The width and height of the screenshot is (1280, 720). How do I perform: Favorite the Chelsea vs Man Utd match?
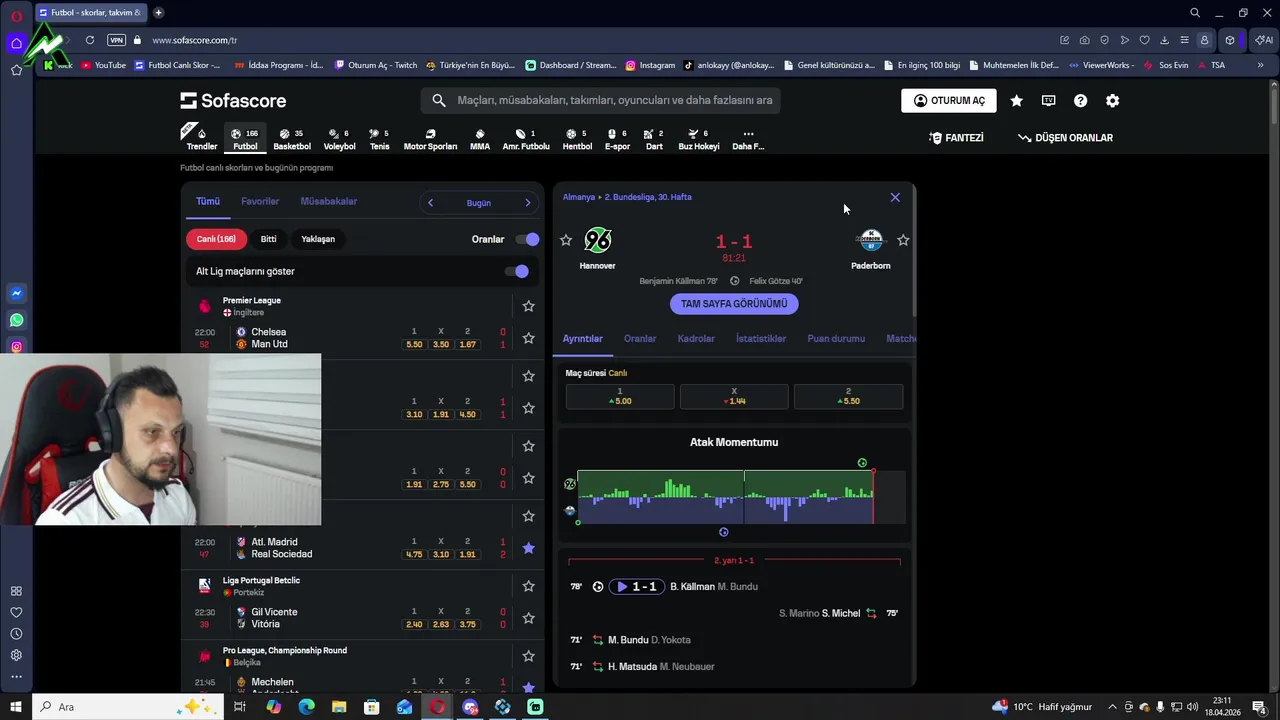[528, 338]
